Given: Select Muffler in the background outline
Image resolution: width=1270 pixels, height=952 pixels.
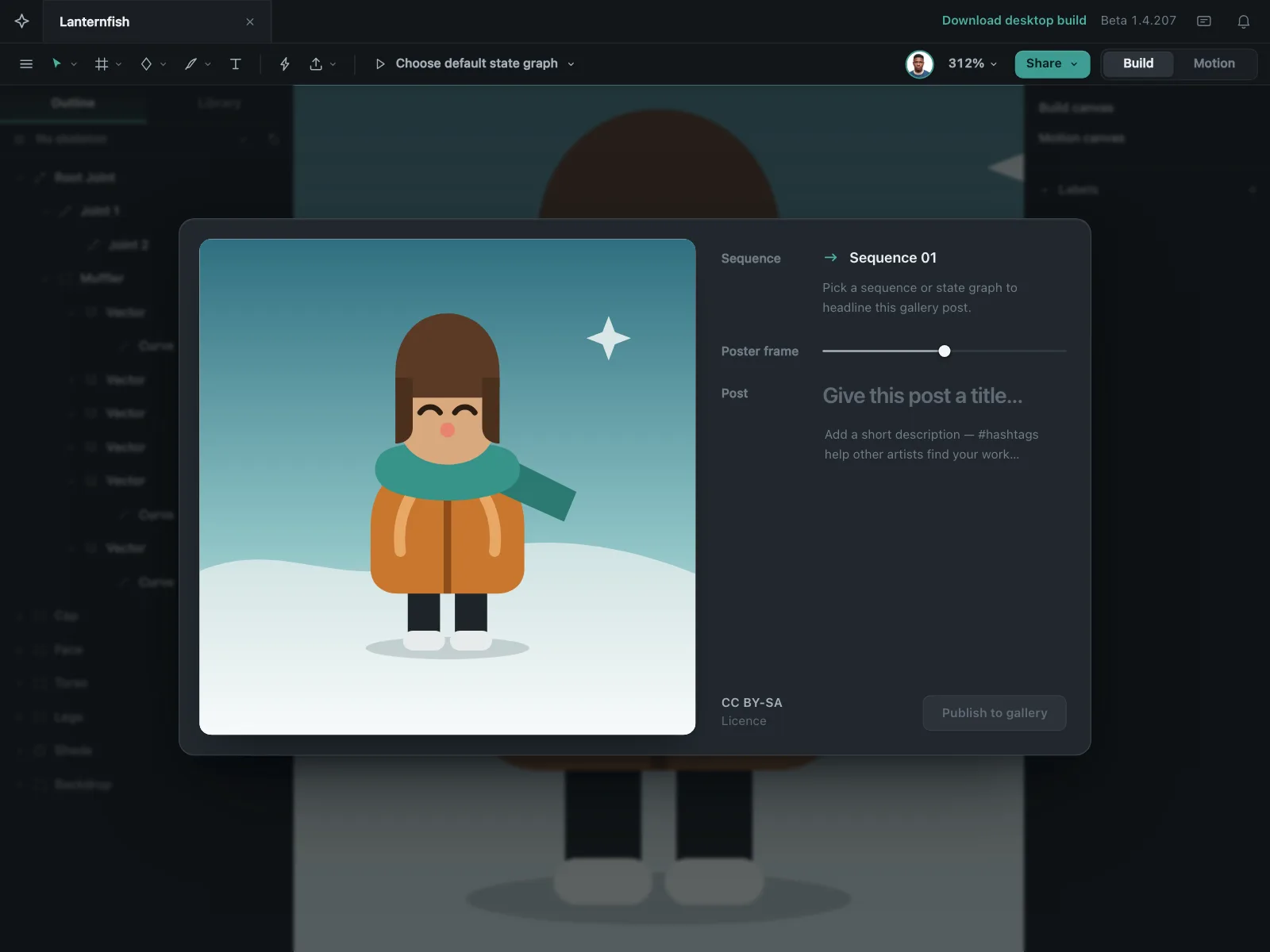Looking at the screenshot, I should pos(102,278).
